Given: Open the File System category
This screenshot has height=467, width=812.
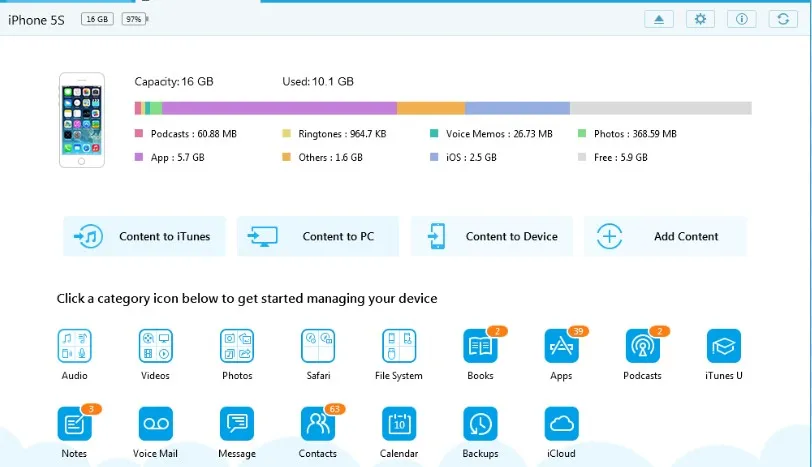Looking at the screenshot, I should click(399, 346).
